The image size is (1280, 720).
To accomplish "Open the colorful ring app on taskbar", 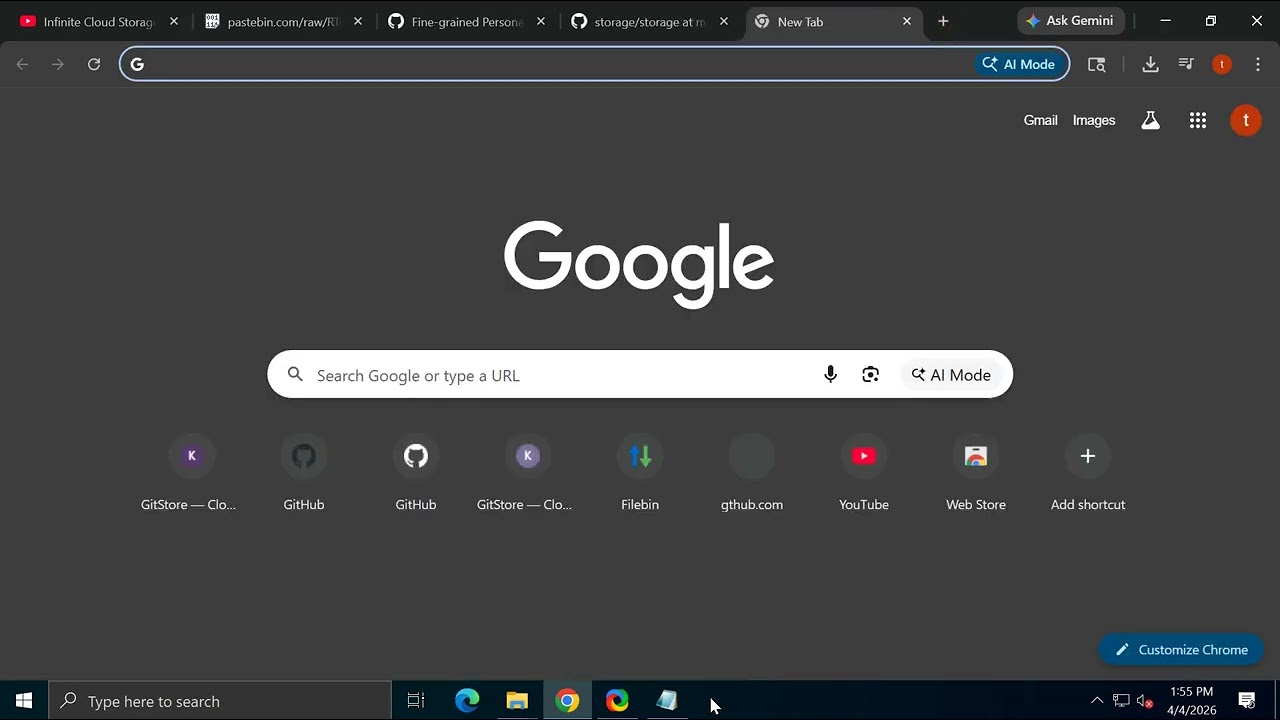I will click(617, 701).
